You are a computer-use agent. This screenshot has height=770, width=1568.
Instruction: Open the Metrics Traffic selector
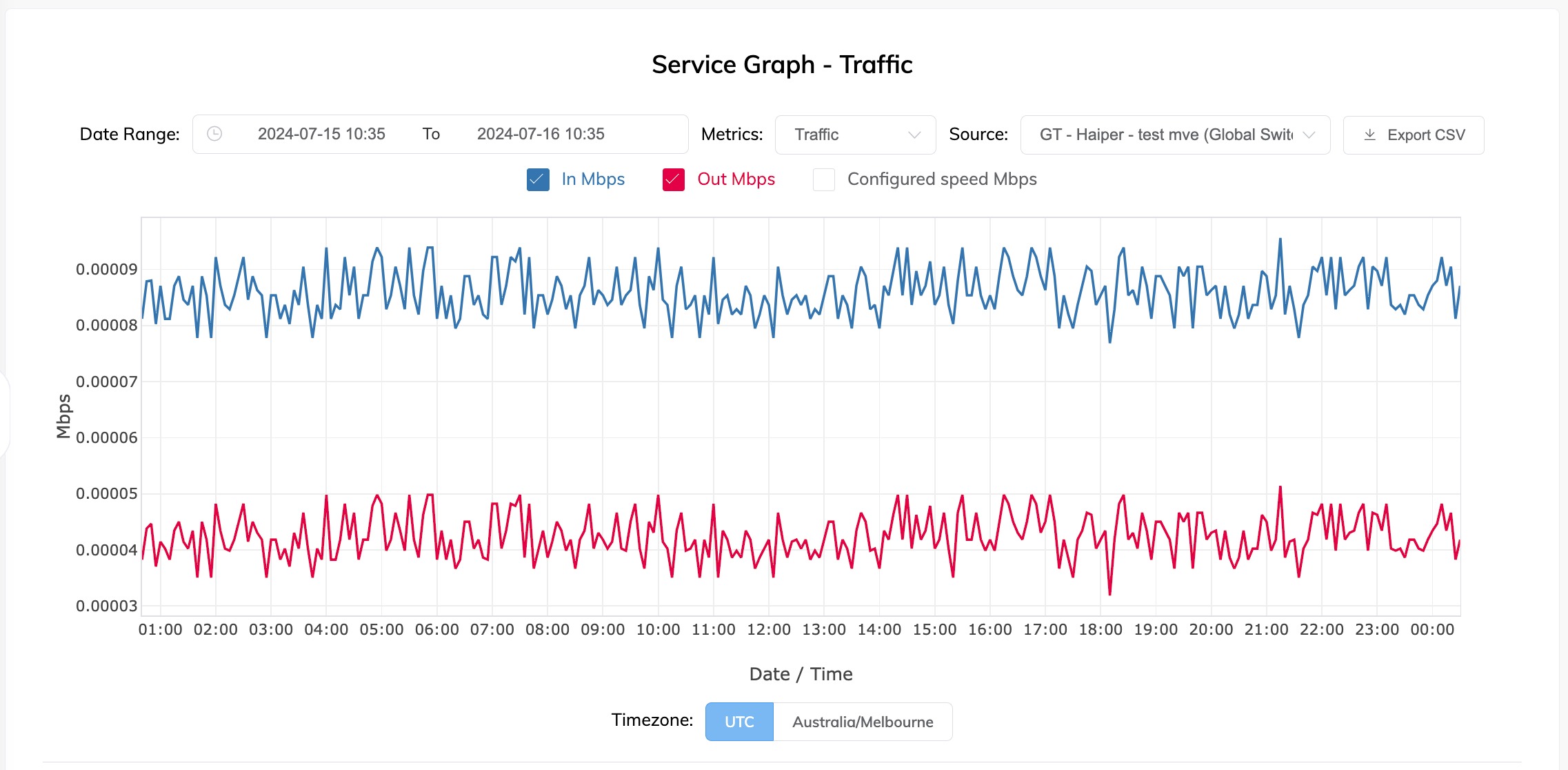[855, 135]
